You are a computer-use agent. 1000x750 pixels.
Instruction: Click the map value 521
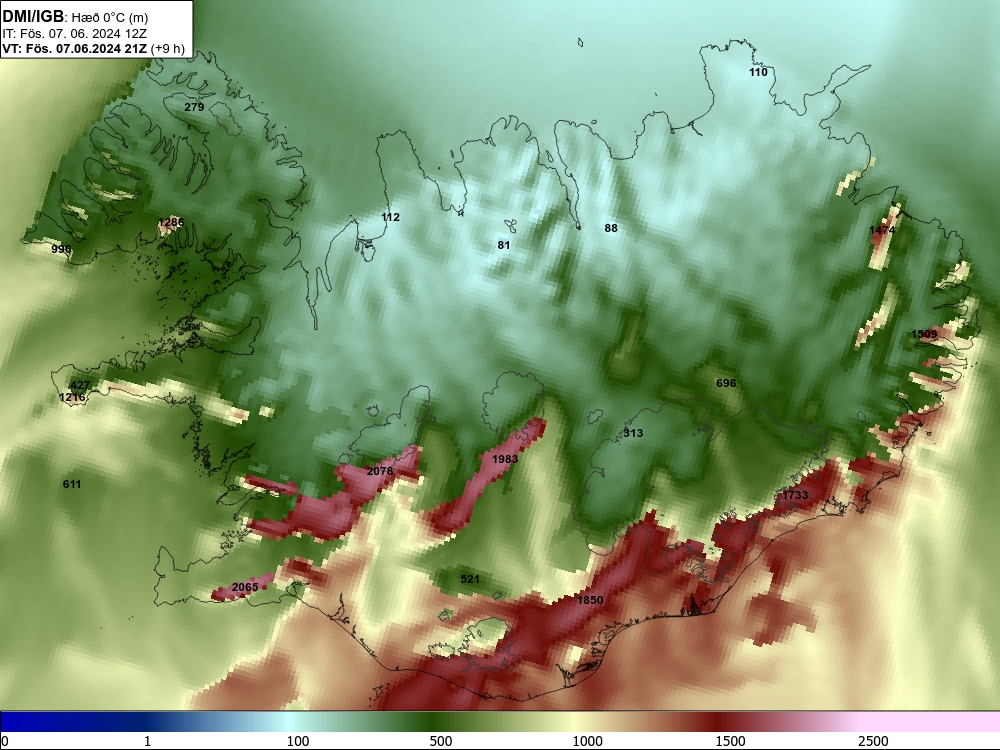pyautogui.click(x=470, y=579)
